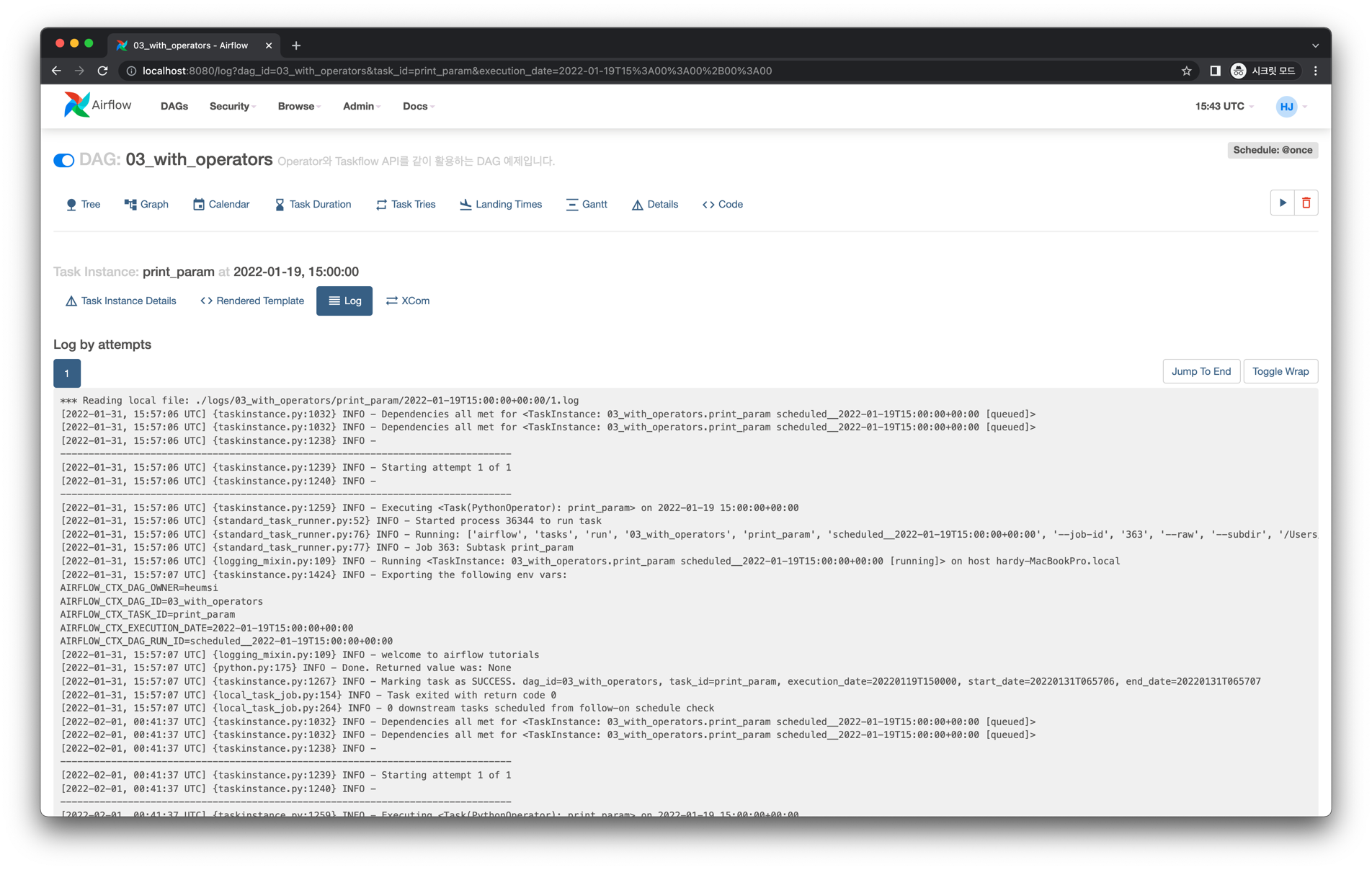Viewport: 1372px width, 870px height.
Task: Open the Chrome side panel icon
Action: 1215,71
